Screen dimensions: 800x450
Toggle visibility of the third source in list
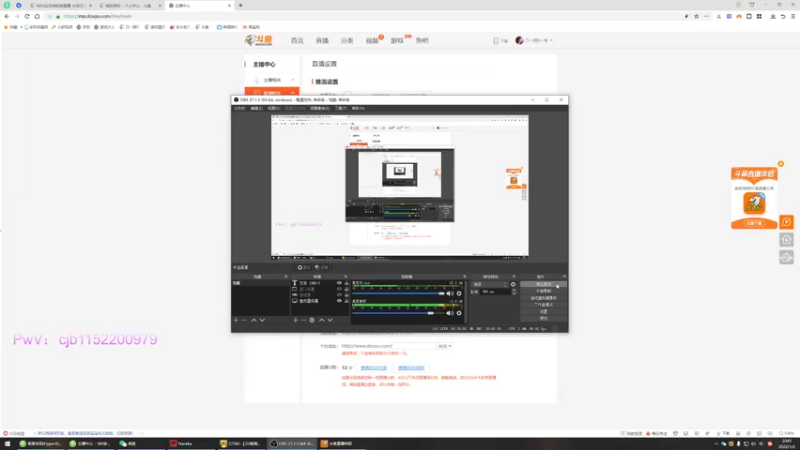[339, 295]
